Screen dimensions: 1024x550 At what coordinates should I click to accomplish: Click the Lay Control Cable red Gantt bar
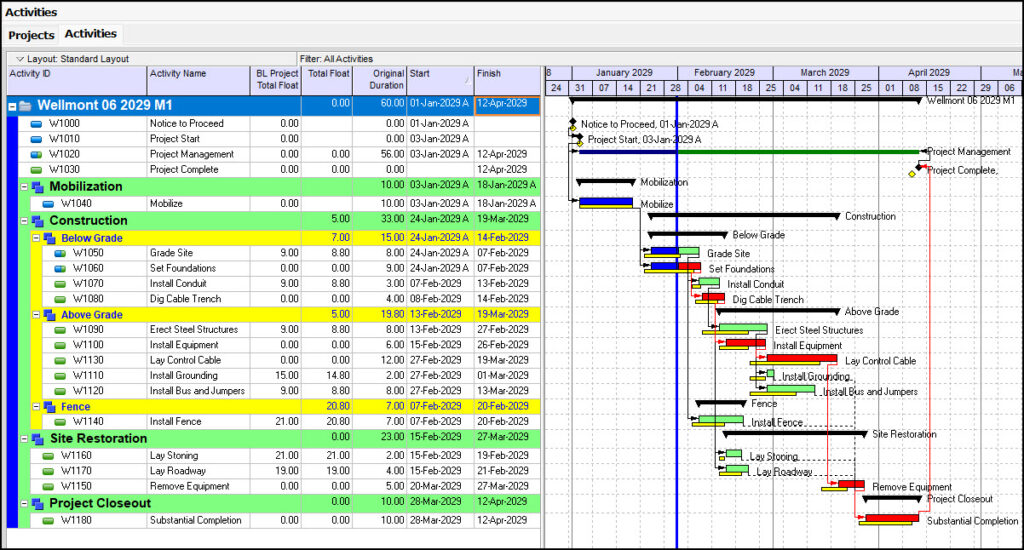pos(801,359)
